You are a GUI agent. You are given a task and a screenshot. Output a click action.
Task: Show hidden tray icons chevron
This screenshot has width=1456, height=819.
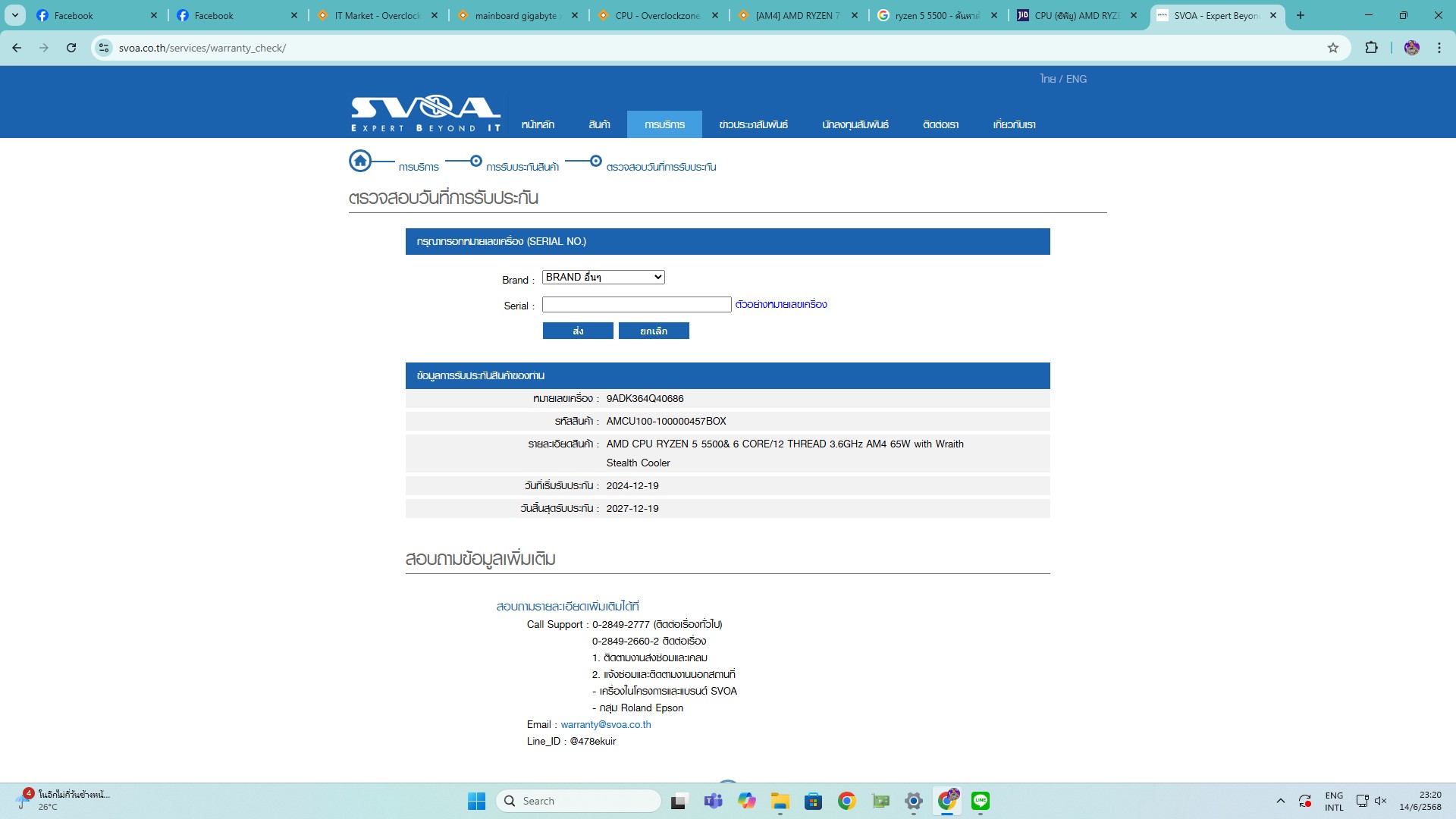point(1281,801)
